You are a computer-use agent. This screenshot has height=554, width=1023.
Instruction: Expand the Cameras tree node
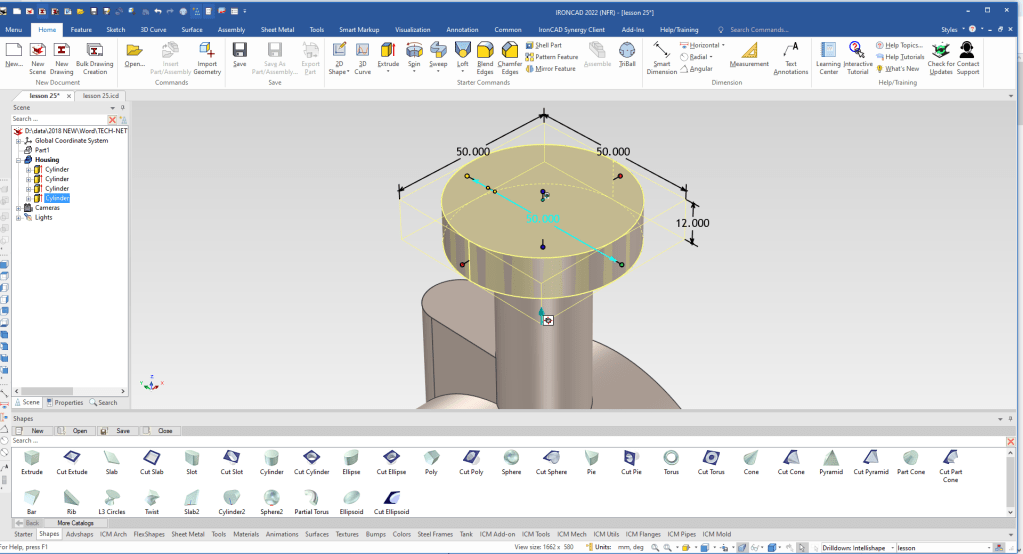(x=18, y=208)
